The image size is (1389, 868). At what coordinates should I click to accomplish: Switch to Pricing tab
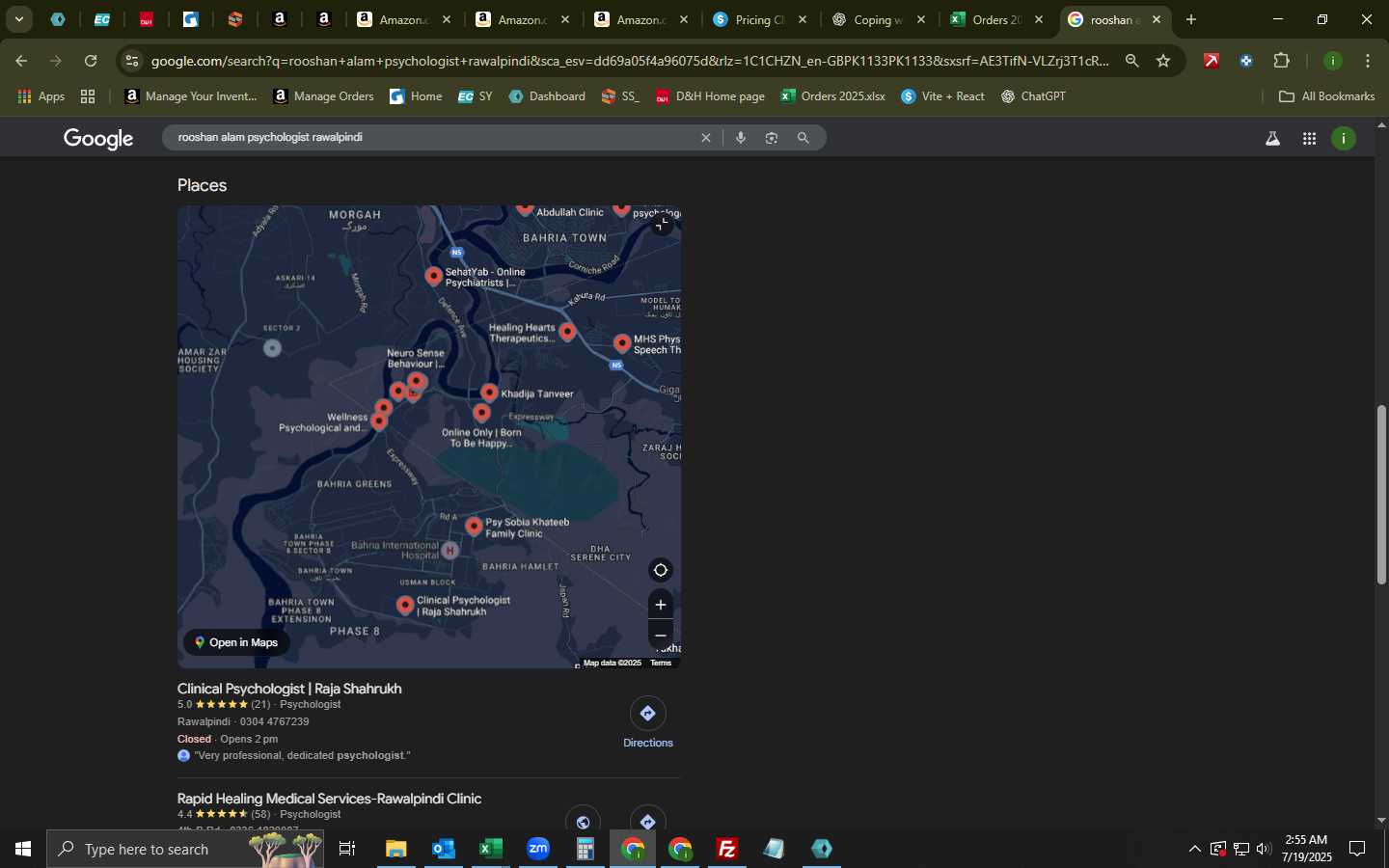[761, 19]
